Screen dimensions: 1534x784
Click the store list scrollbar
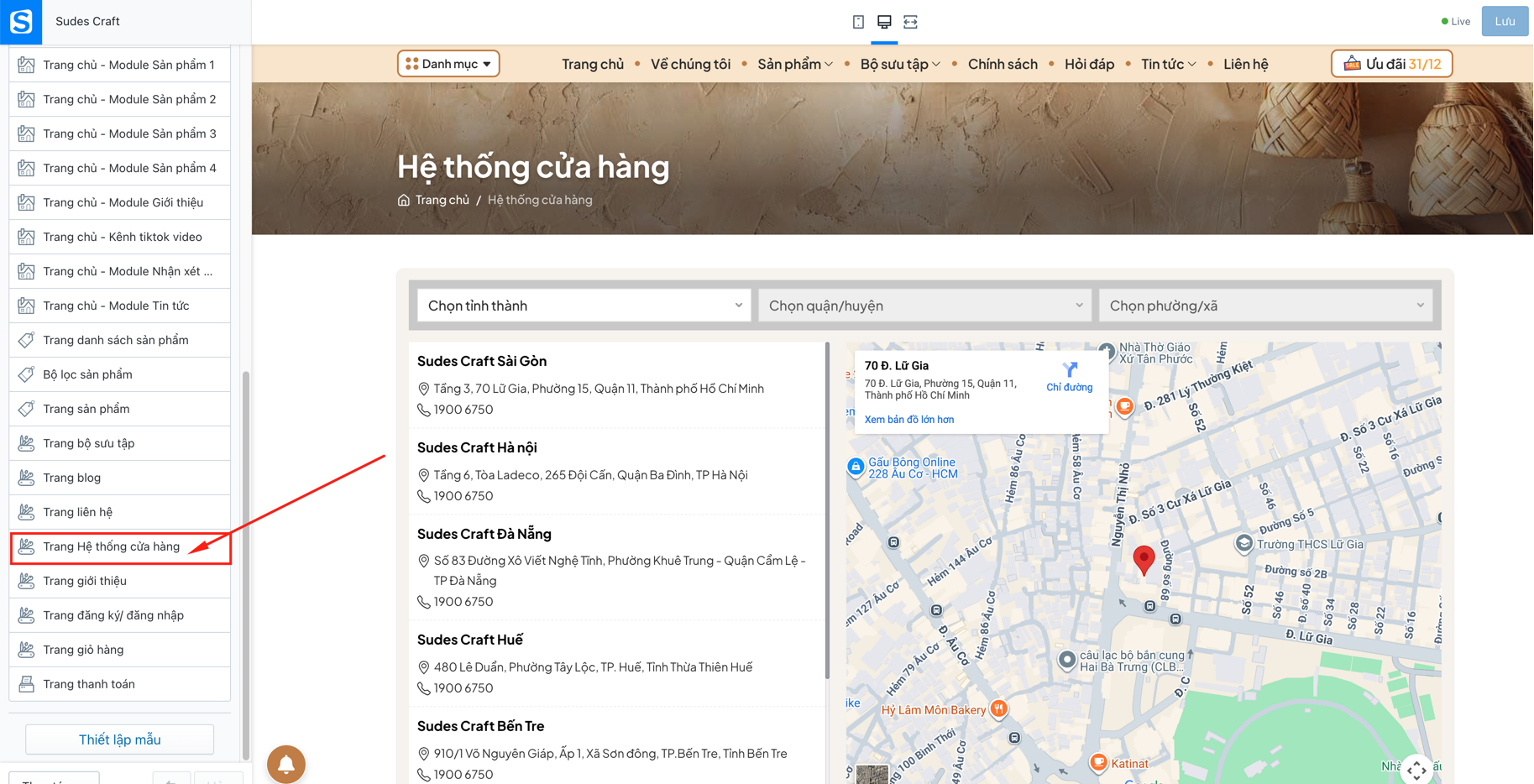pyautogui.click(x=828, y=510)
